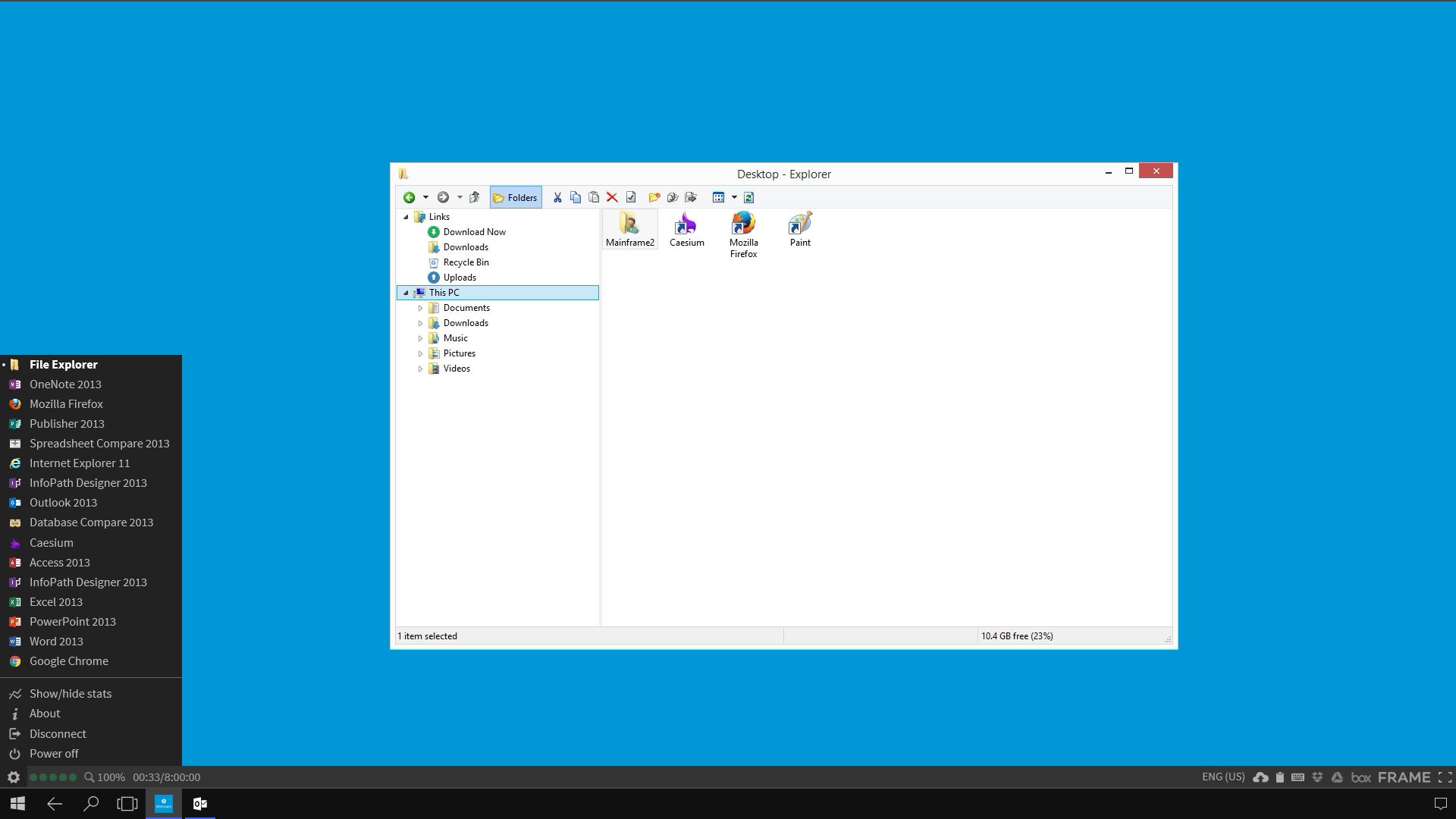
Task: Collapse the Links tree node
Action: tap(406, 217)
